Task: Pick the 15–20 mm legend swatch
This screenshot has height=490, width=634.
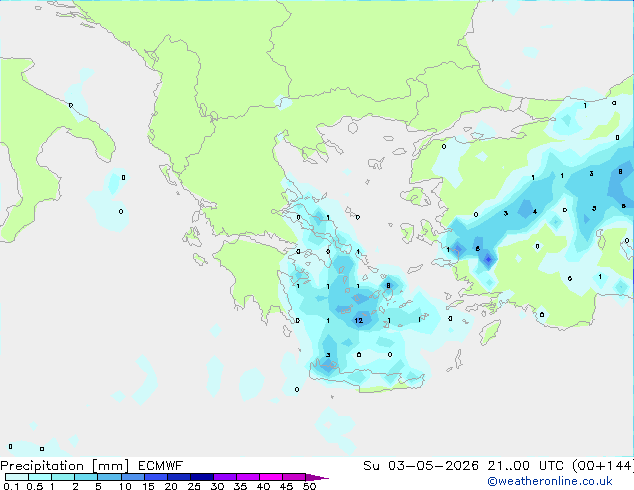Action: [x=156, y=477]
